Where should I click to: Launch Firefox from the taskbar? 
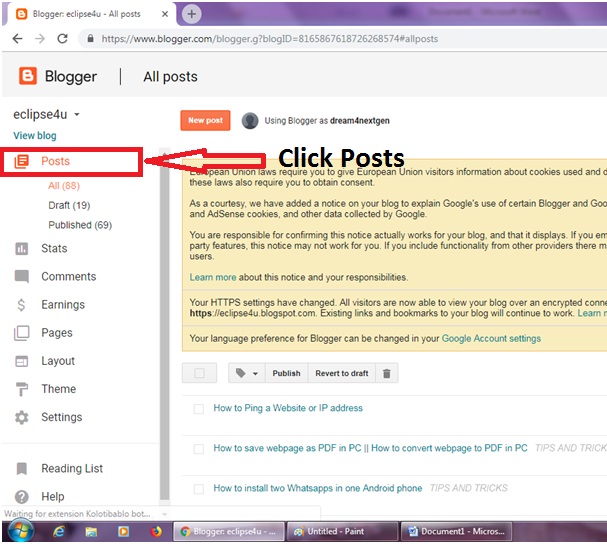click(x=156, y=532)
